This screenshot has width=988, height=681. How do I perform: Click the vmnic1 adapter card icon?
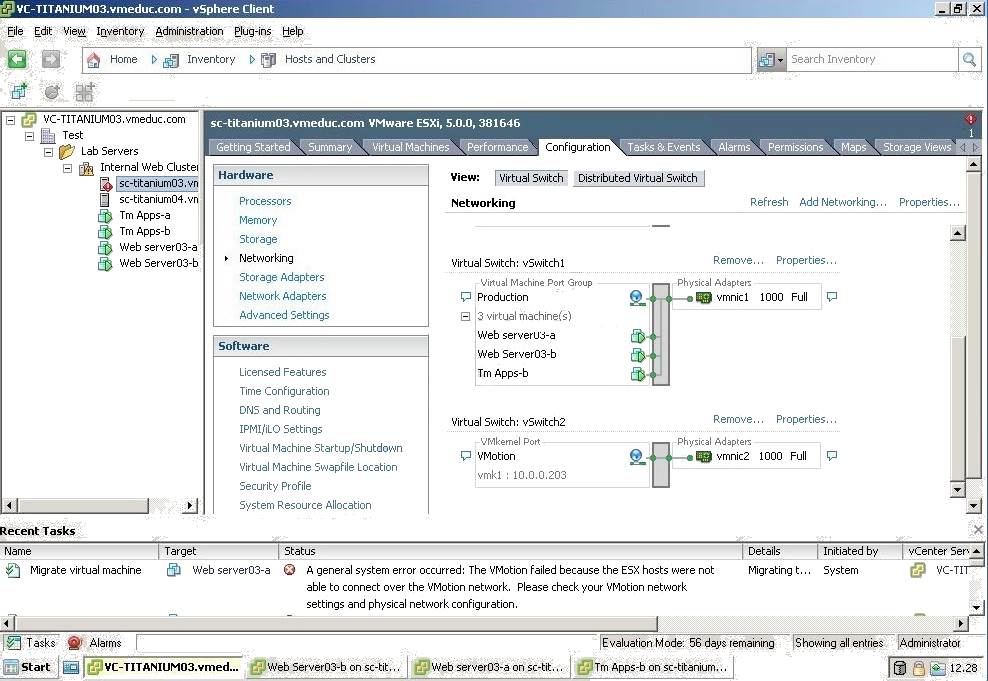(704, 297)
